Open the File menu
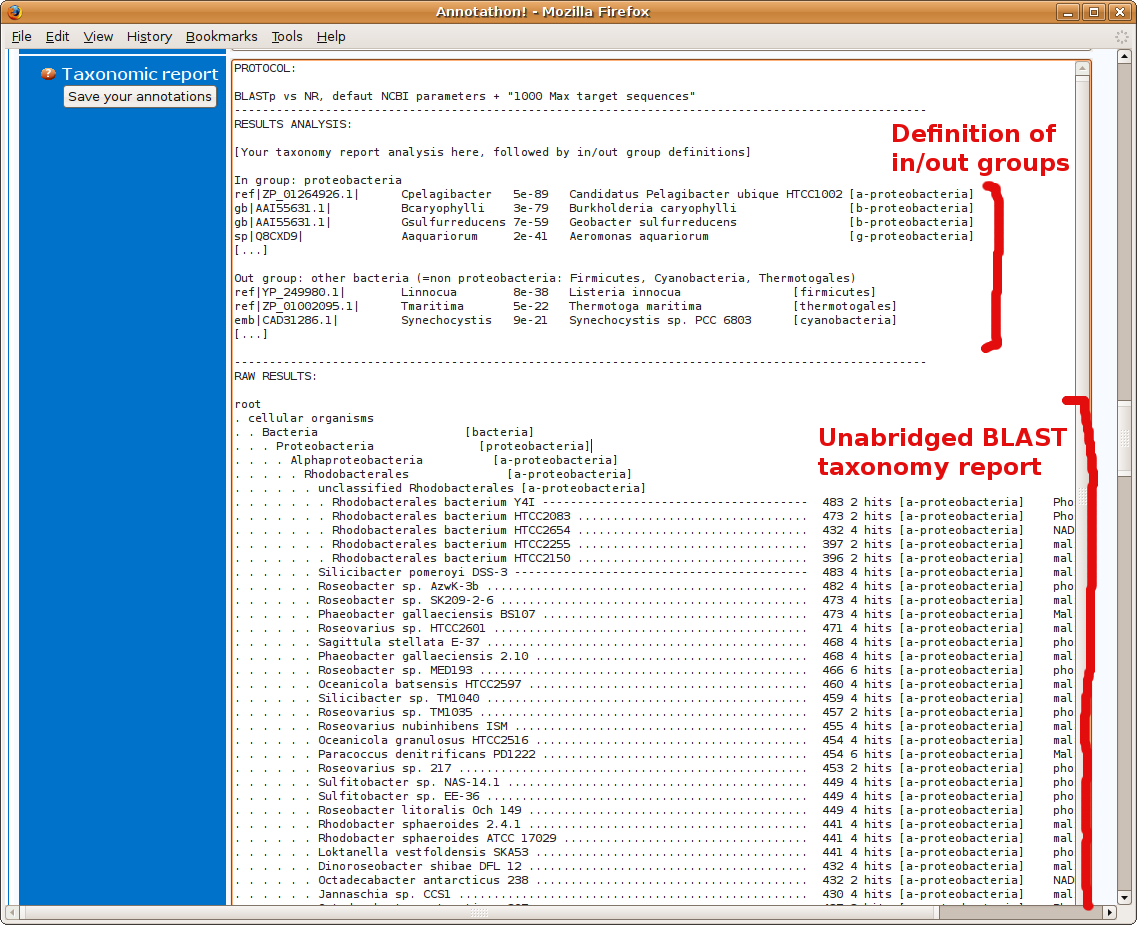1137x925 pixels. pyautogui.click(x=22, y=36)
